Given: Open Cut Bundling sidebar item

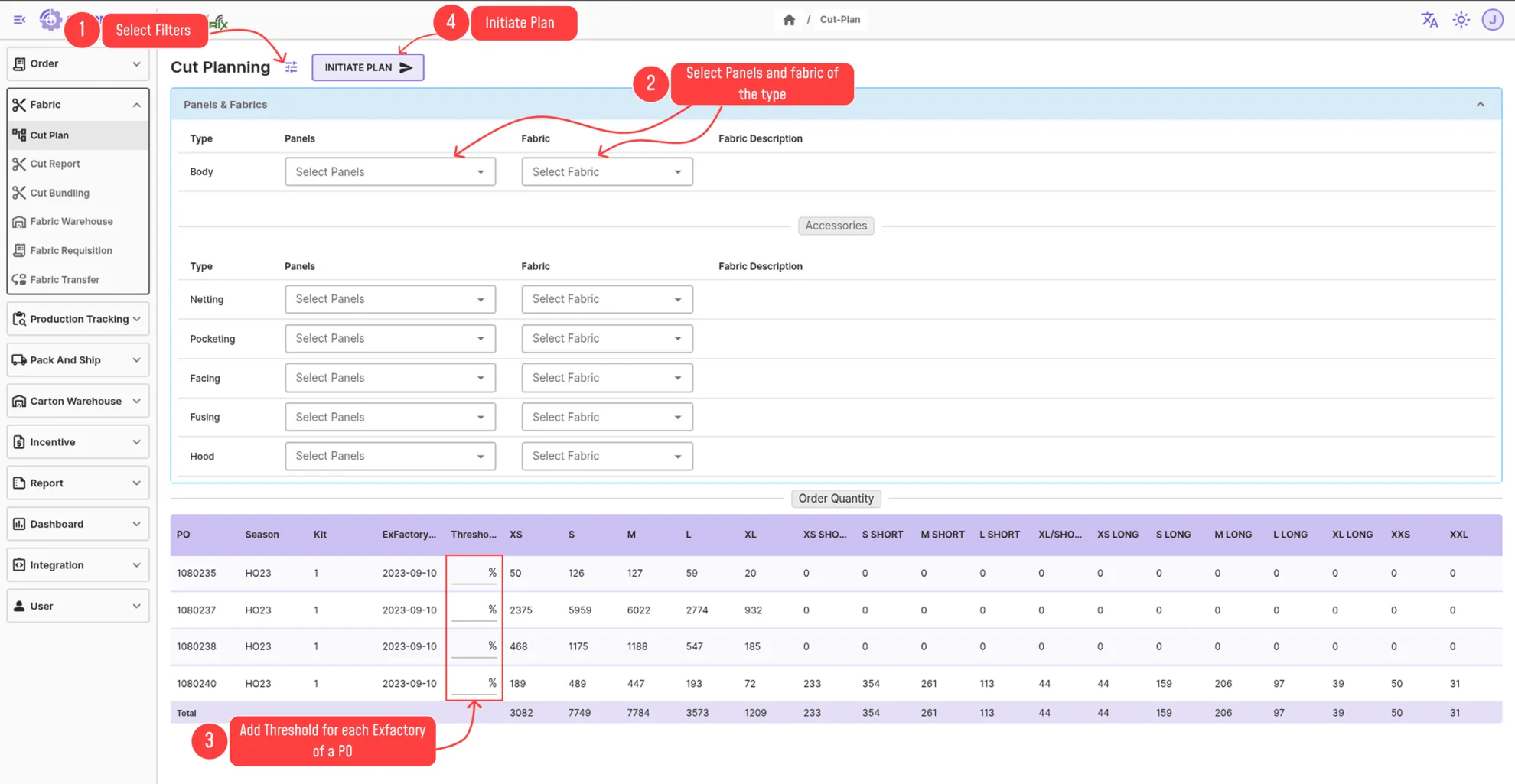Looking at the screenshot, I should coord(60,193).
